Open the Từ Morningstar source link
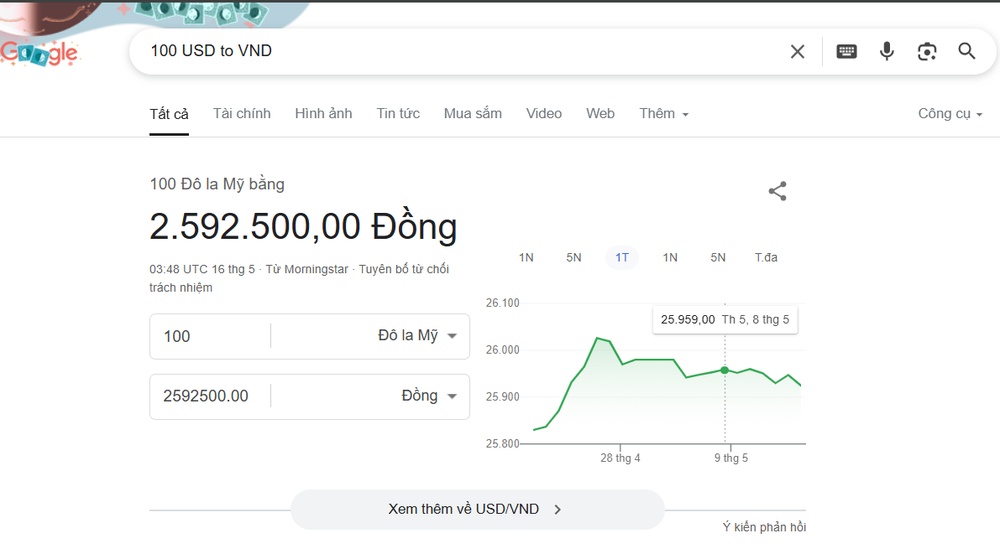 click(307, 269)
